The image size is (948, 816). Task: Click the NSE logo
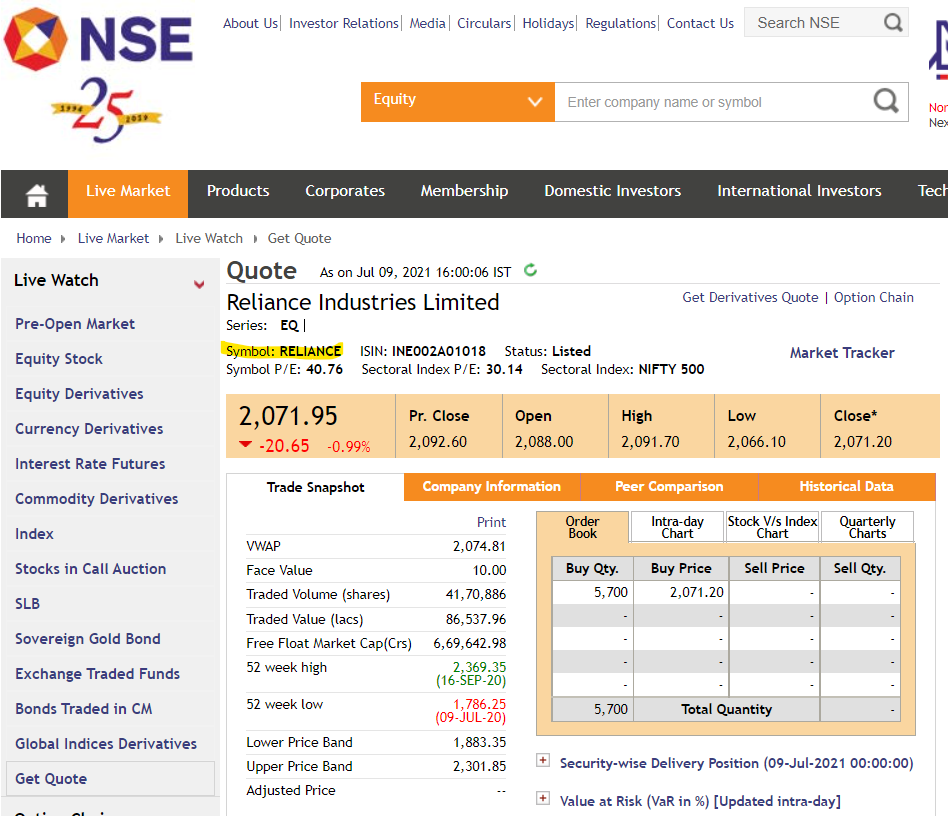pyautogui.click(x=98, y=39)
